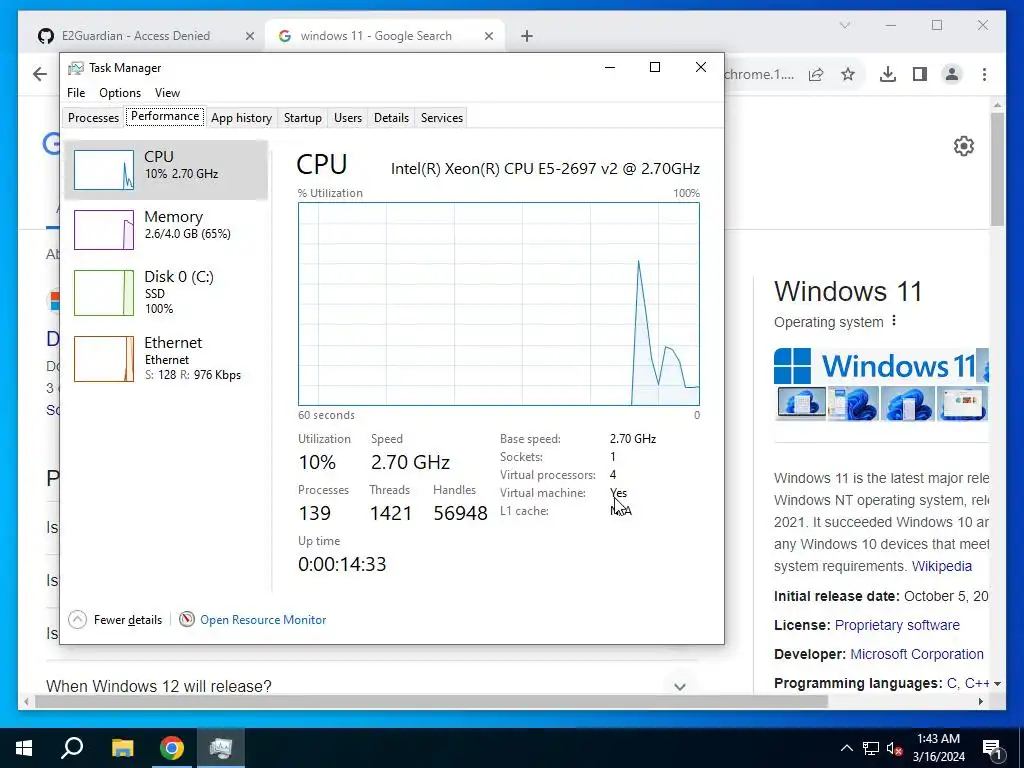Click the network tray icon
The width and height of the screenshot is (1024, 768).
871,748
